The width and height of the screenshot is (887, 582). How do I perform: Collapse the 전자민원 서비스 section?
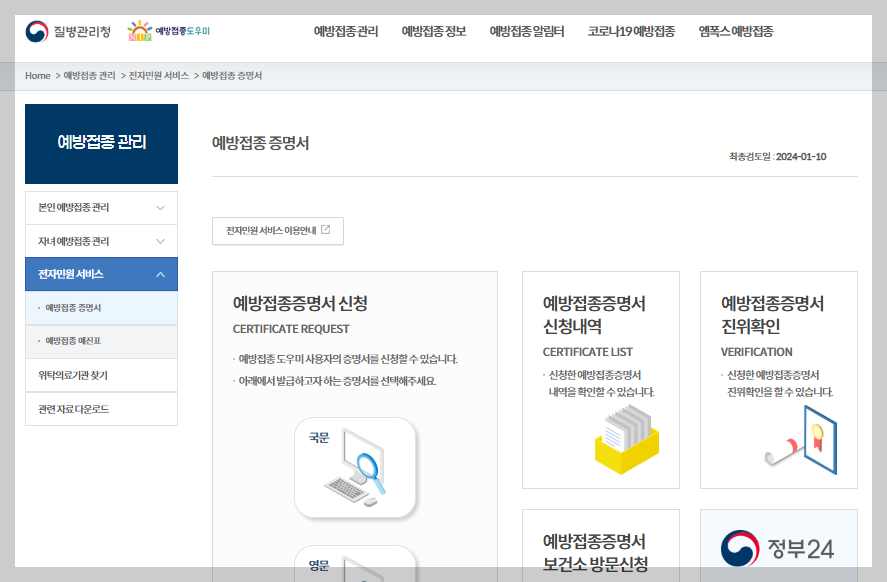[x=100, y=273]
